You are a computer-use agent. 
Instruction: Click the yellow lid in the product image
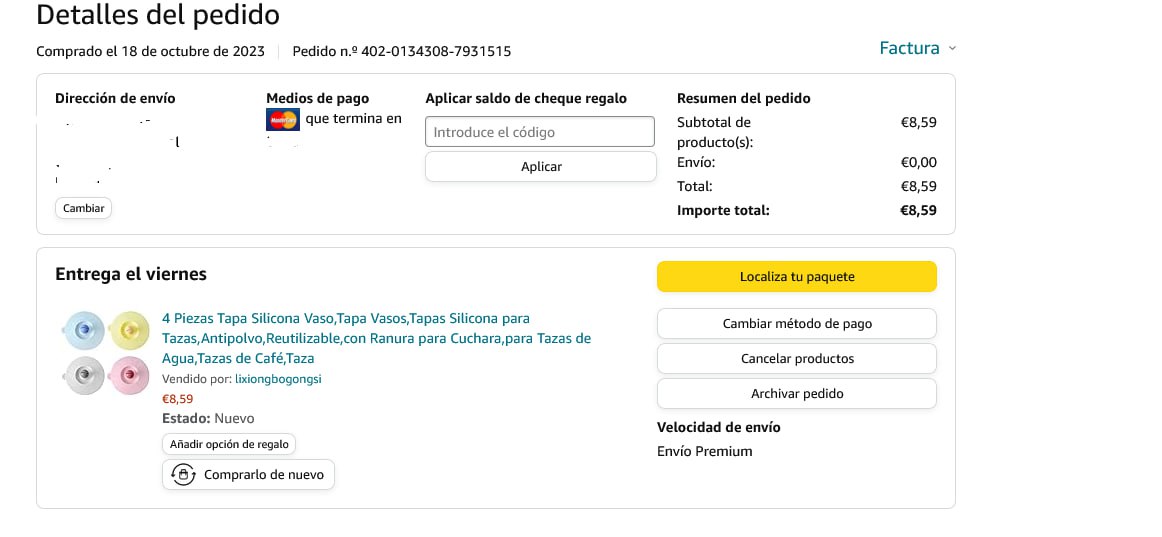click(129, 328)
